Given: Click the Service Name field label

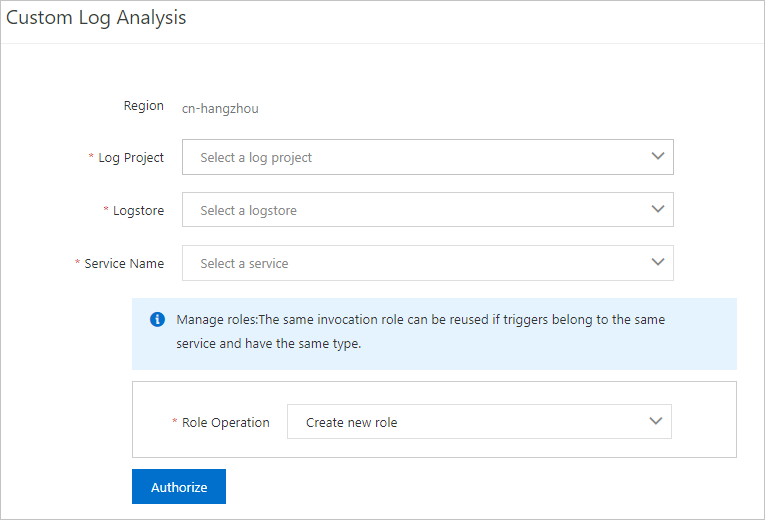Looking at the screenshot, I should (x=124, y=264).
